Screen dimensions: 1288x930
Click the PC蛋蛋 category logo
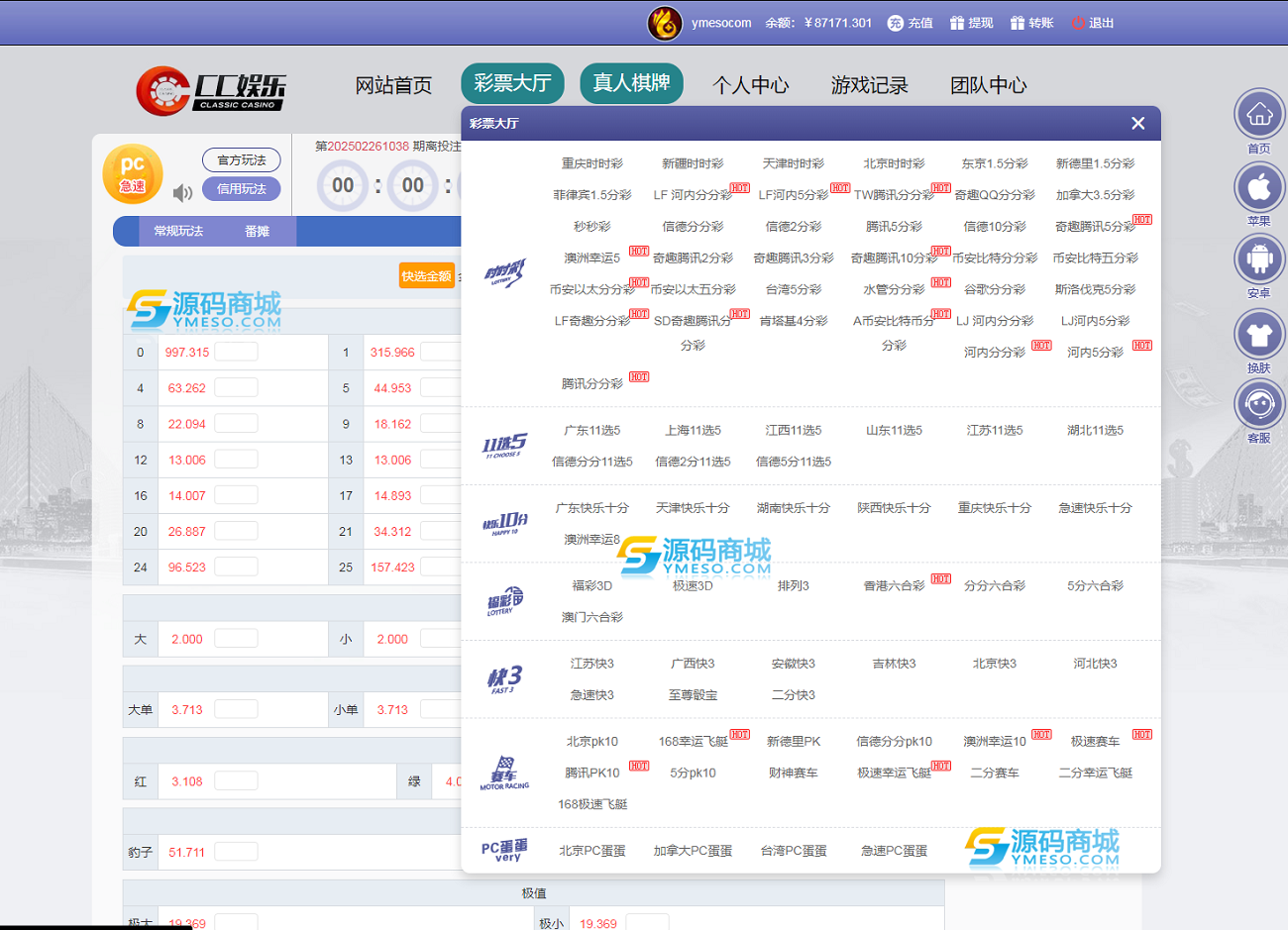504,851
